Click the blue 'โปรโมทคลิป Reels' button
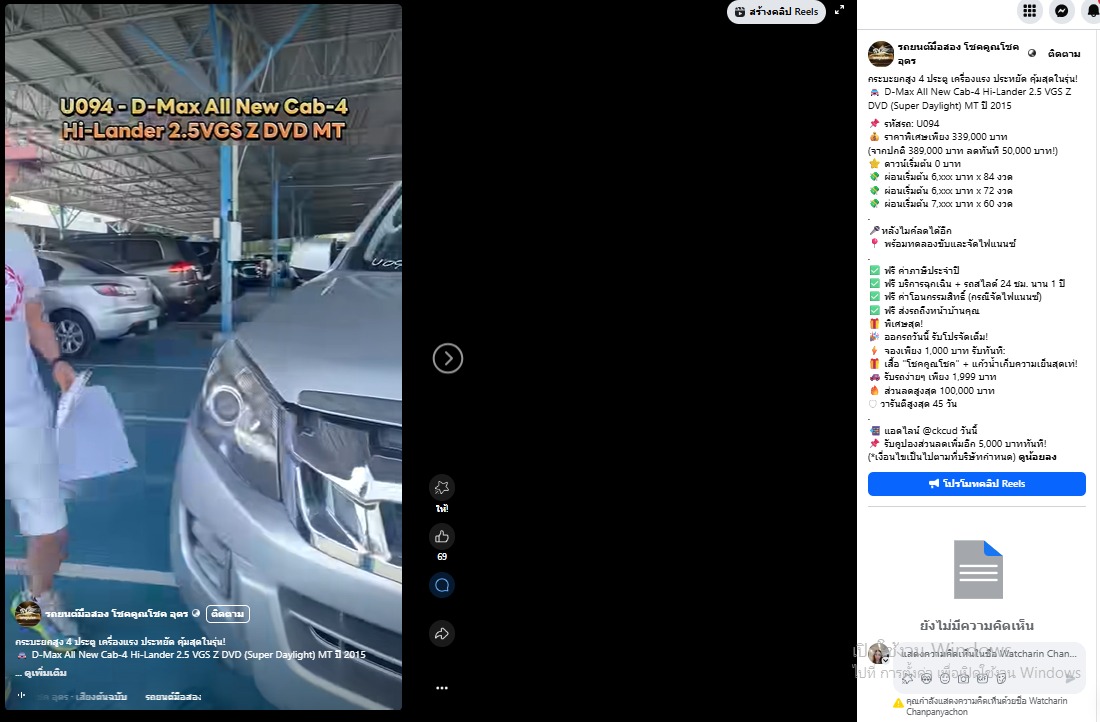This screenshot has height=722, width=1100. point(977,483)
